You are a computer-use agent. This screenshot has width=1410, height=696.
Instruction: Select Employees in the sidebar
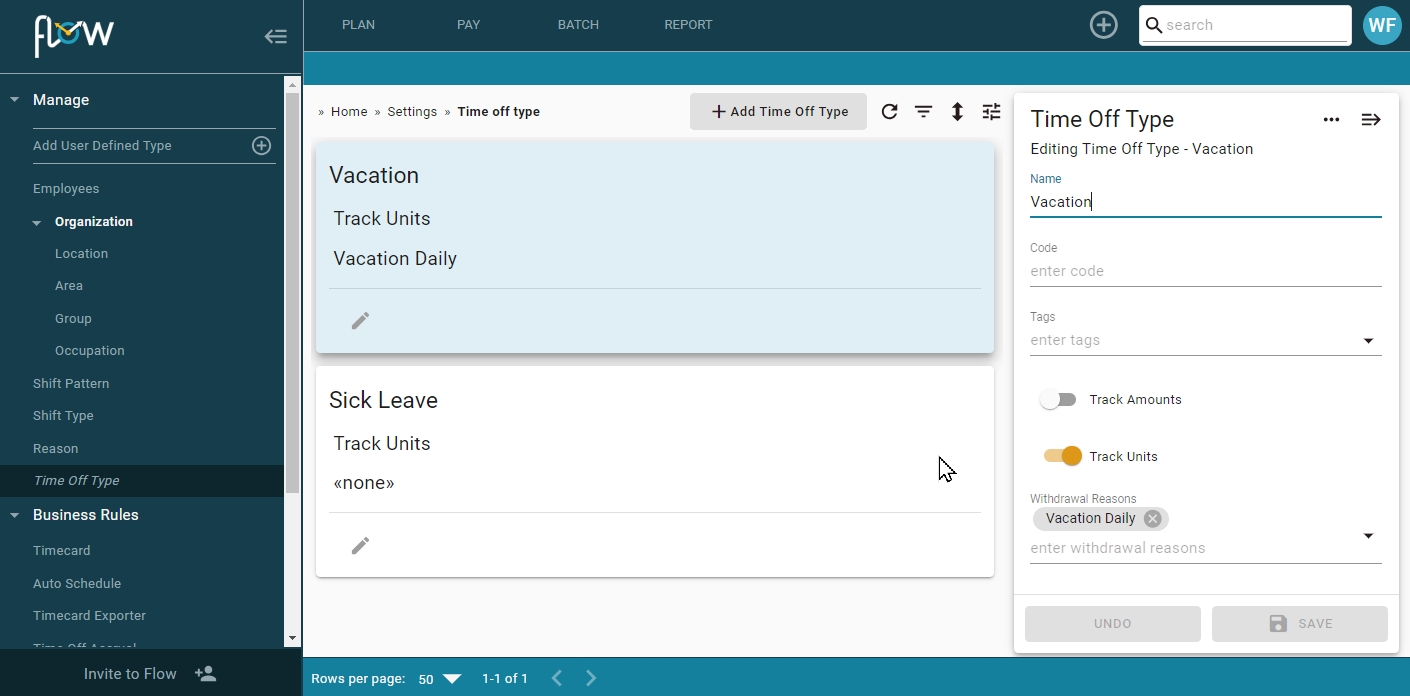point(66,189)
